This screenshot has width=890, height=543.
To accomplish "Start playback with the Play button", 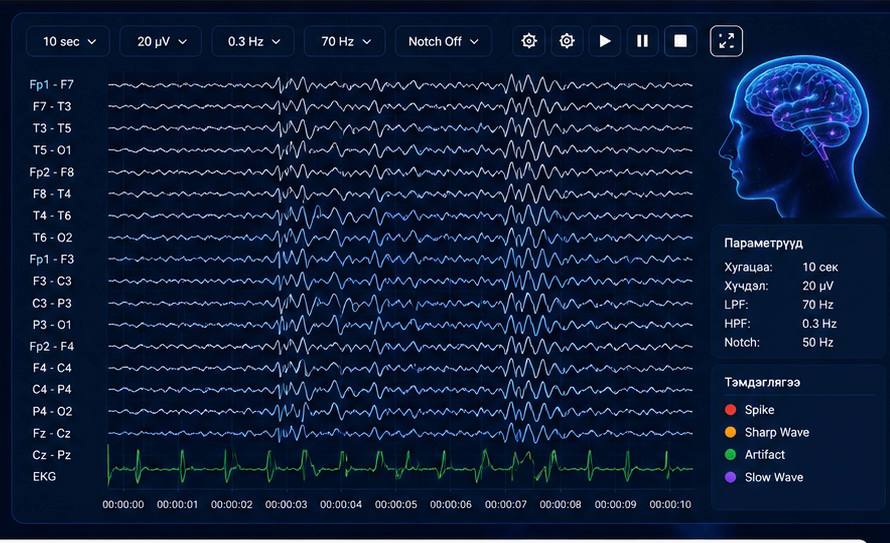I will 604,41.
